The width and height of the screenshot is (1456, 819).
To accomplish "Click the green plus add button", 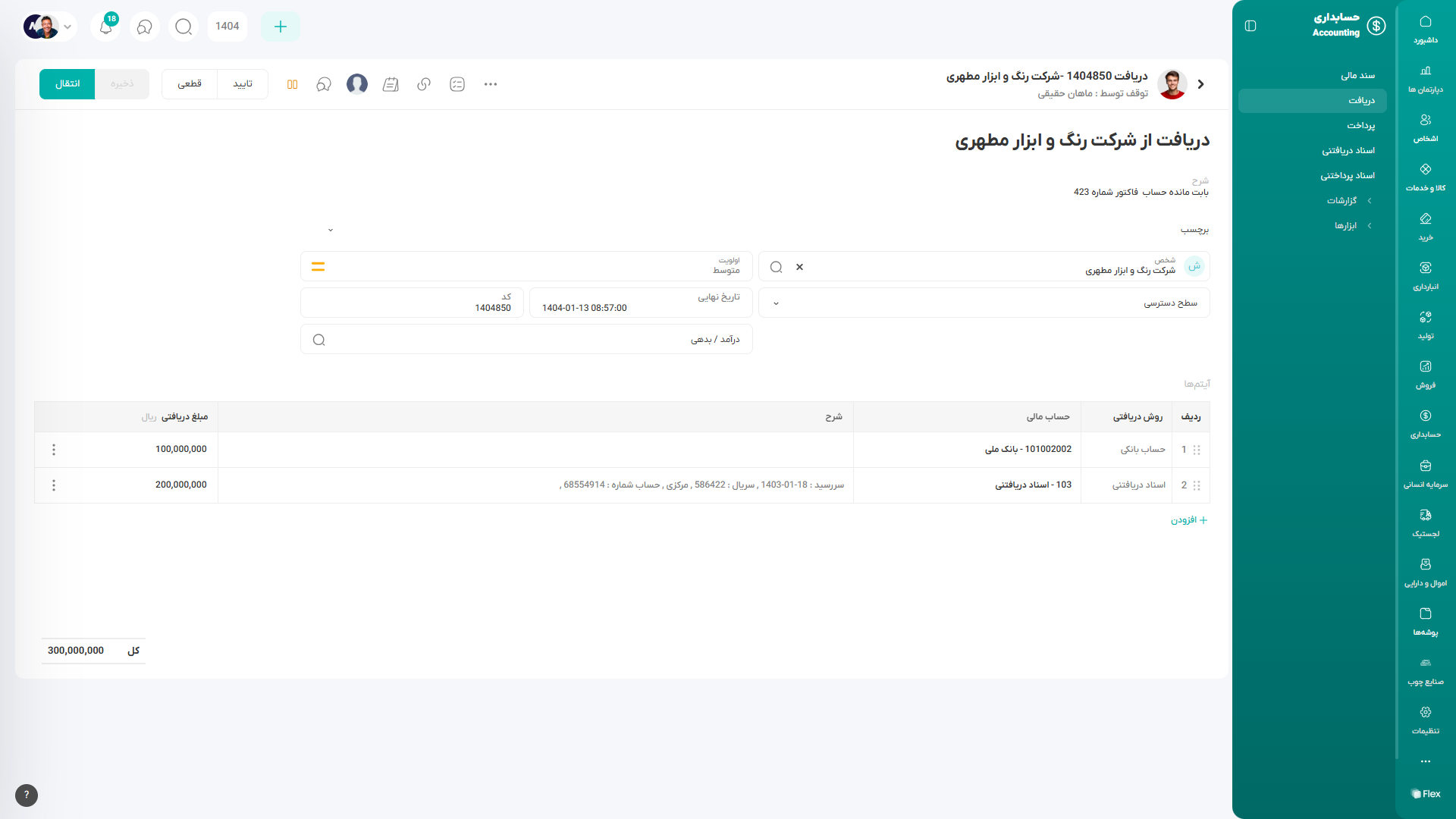I will (280, 27).
